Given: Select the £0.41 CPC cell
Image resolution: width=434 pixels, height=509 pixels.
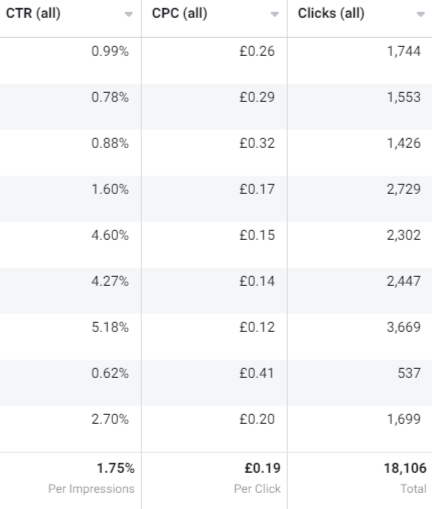Looking at the screenshot, I should [214, 383].
